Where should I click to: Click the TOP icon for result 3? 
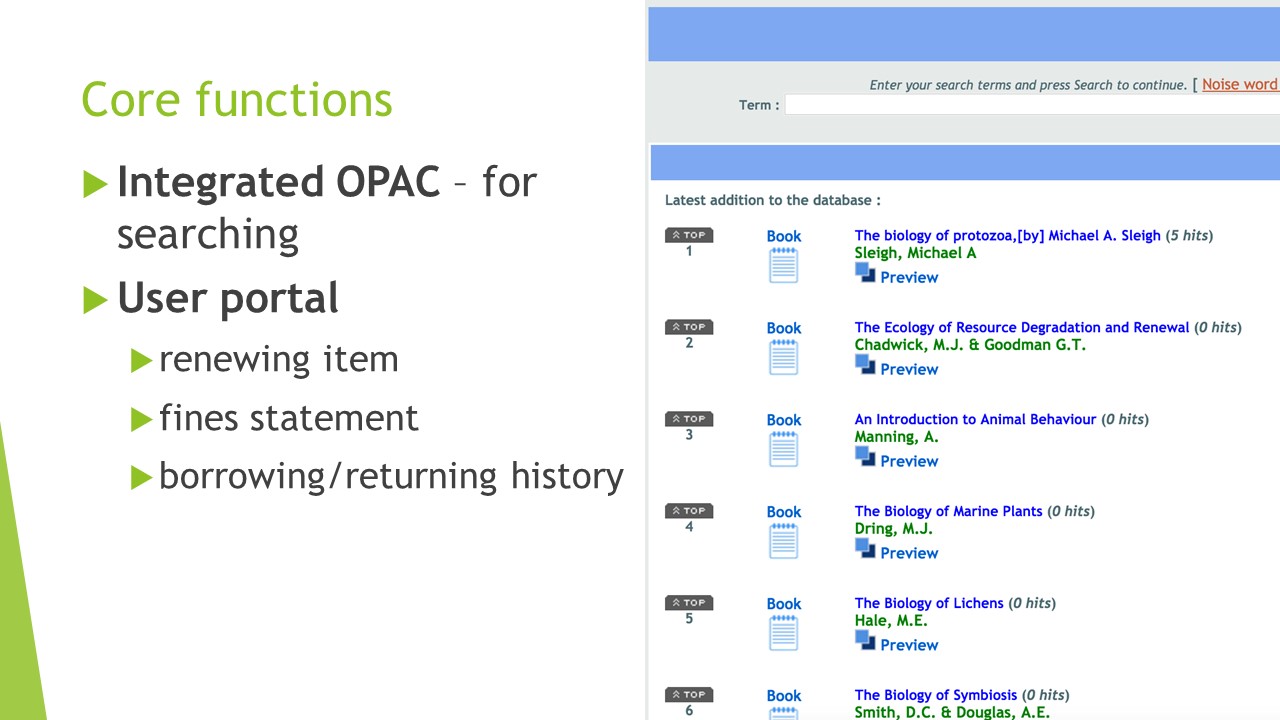tap(689, 419)
